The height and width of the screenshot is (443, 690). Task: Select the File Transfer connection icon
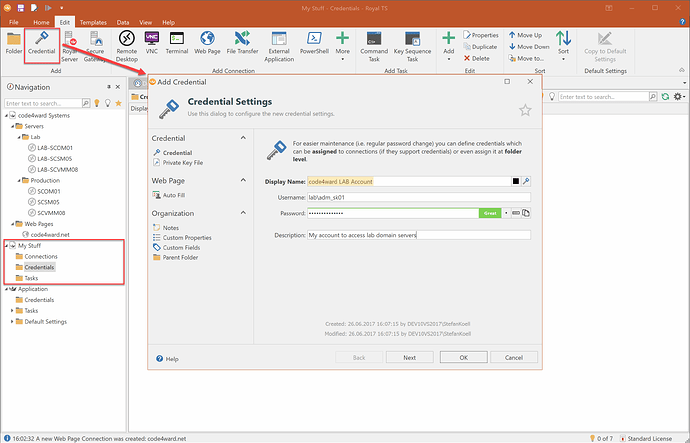[241, 41]
